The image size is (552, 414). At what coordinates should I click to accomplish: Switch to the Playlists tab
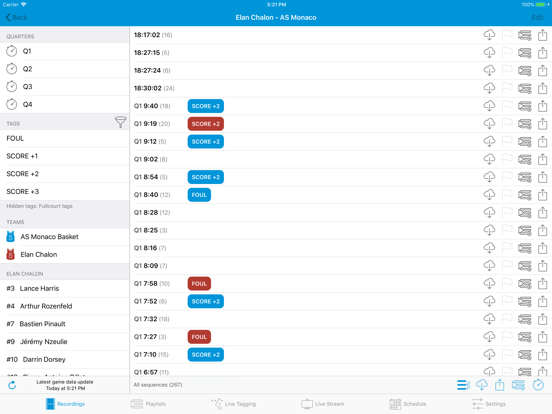pyautogui.click(x=148, y=404)
